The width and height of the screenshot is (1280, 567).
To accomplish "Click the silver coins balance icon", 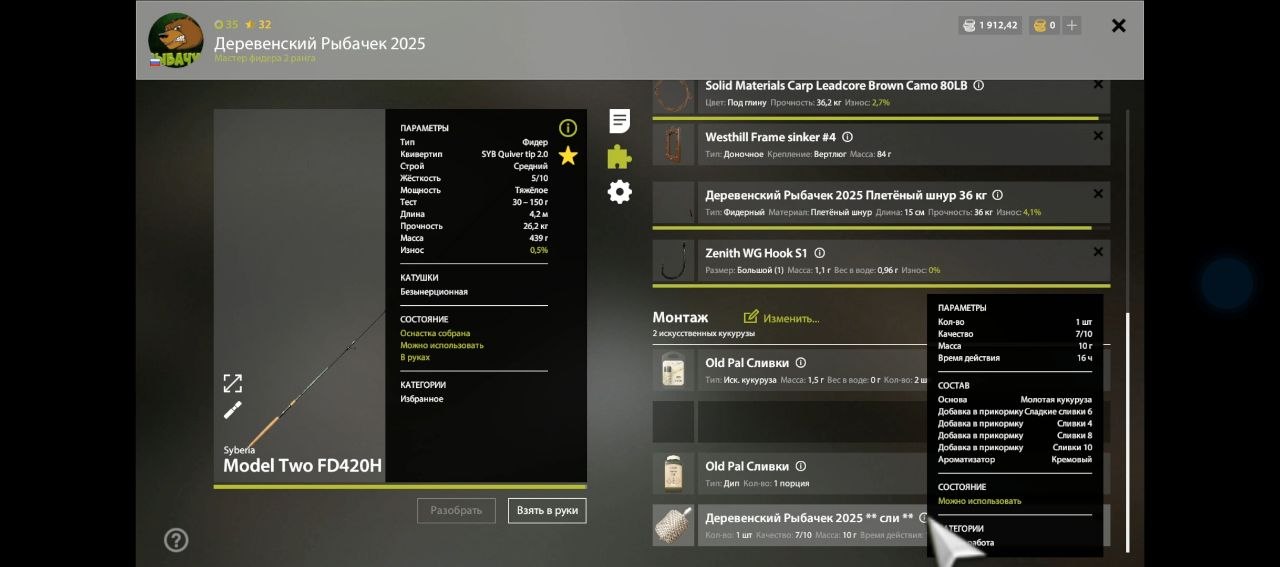I will [969, 25].
